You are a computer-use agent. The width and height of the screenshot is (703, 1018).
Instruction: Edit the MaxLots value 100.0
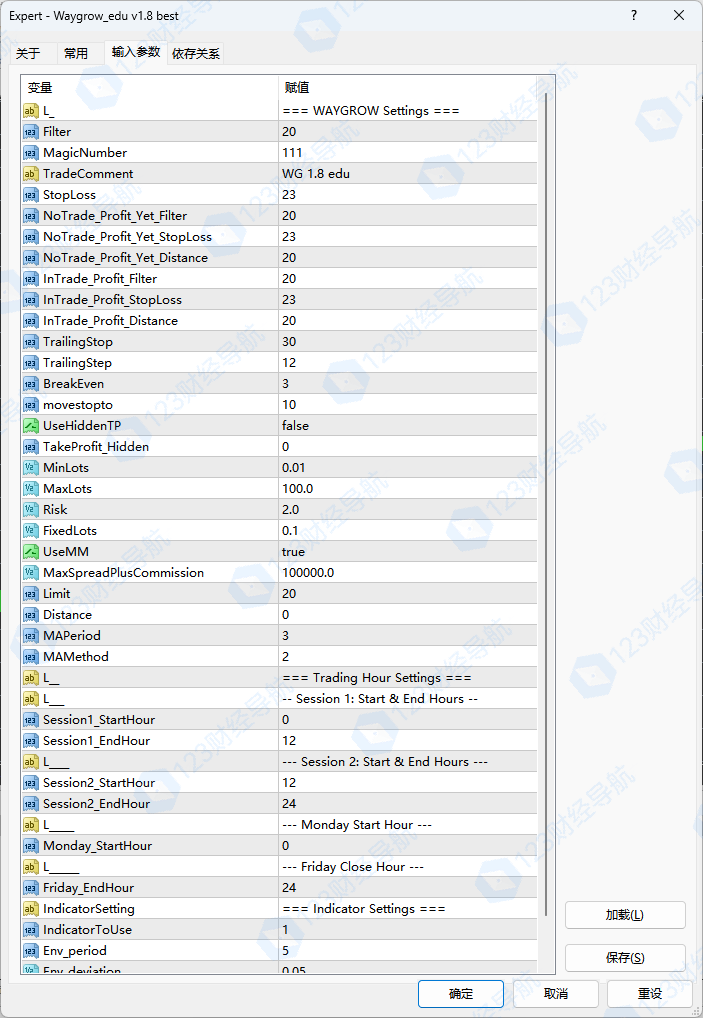pyautogui.click(x=408, y=489)
